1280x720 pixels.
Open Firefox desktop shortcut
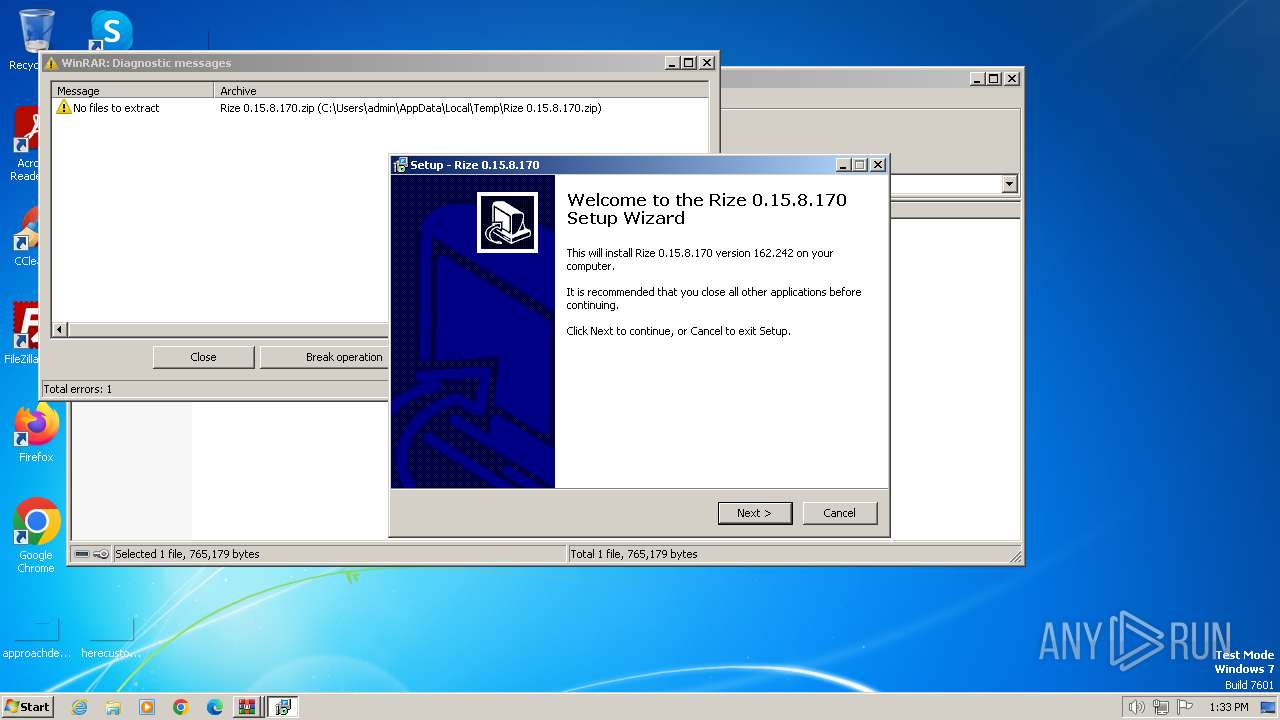[36, 433]
